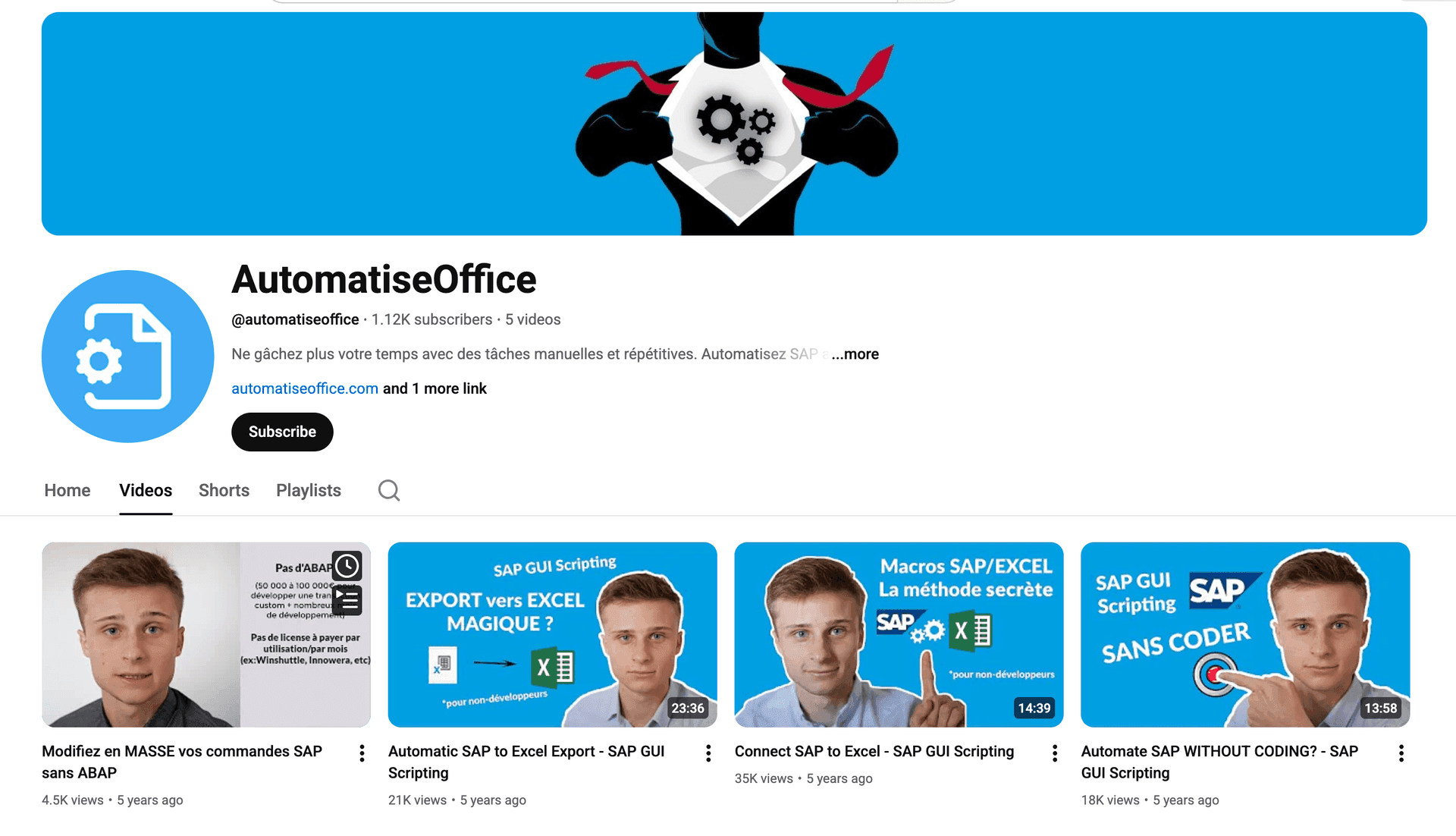Open three-dot menu for Automatic SAP to Excel Export
This screenshot has width=1456, height=836.
(x=708, y=753)
